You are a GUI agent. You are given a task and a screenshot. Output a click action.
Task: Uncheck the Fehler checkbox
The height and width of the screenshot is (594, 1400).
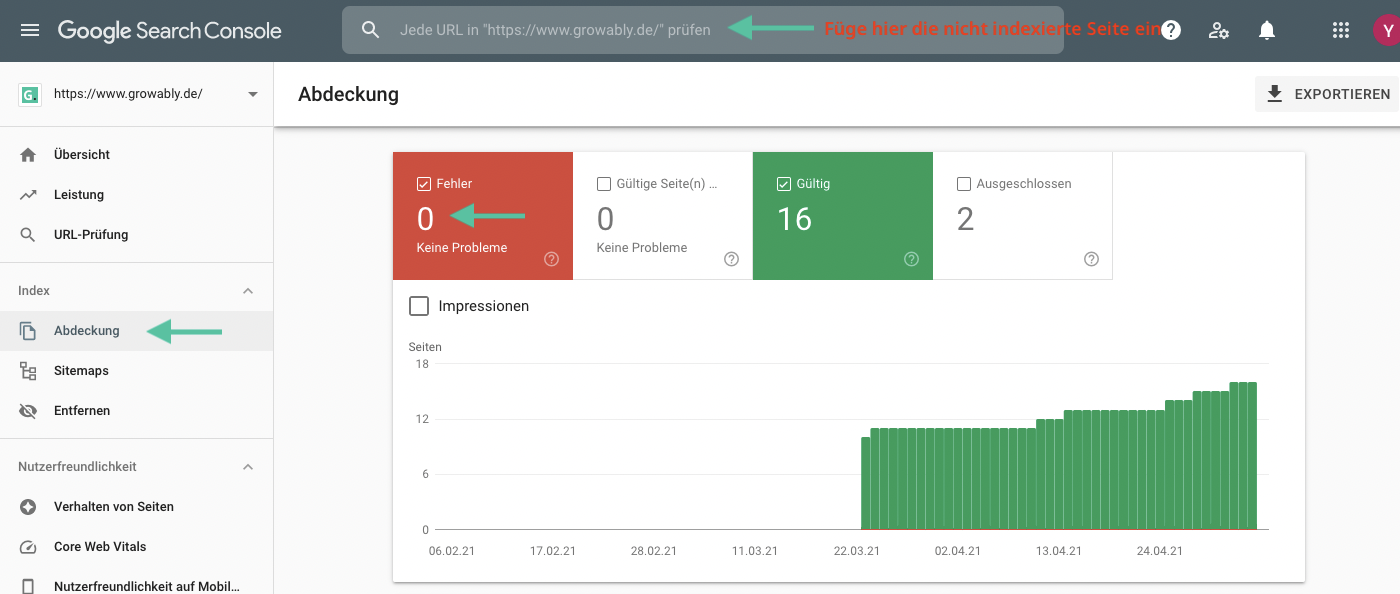pyautogui.click(x=424, y=184)
